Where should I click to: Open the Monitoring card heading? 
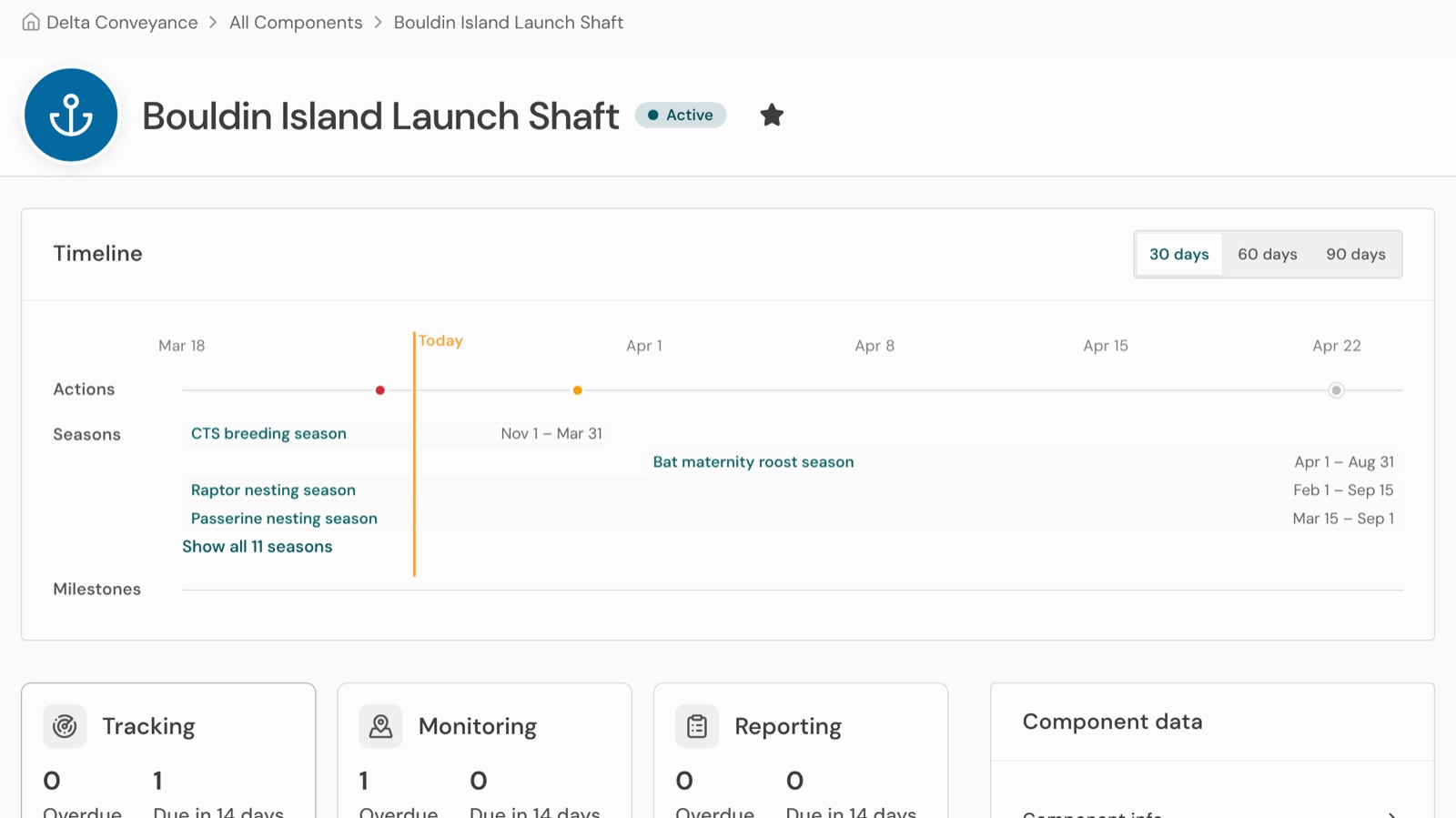[478, 726]
